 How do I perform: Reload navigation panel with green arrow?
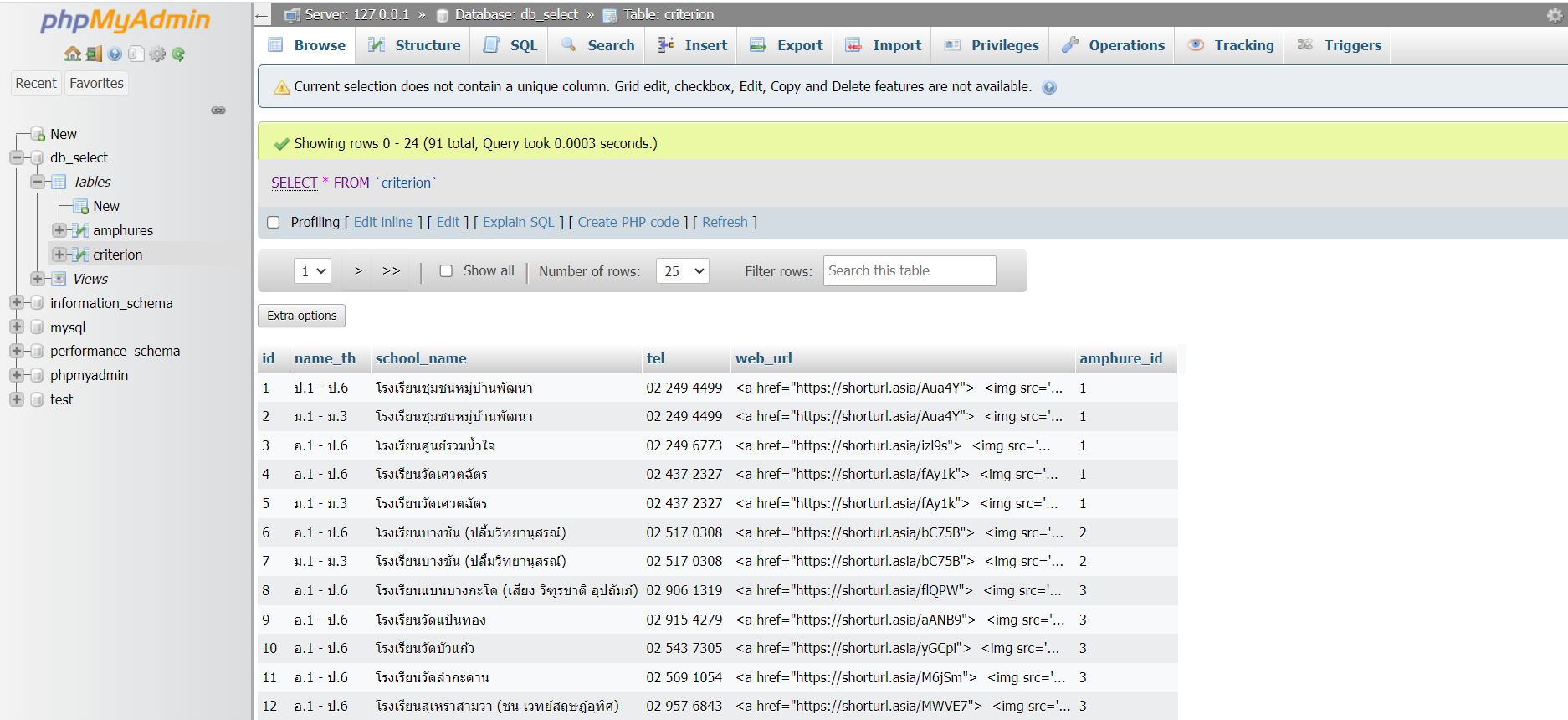(x=178, y=54)
